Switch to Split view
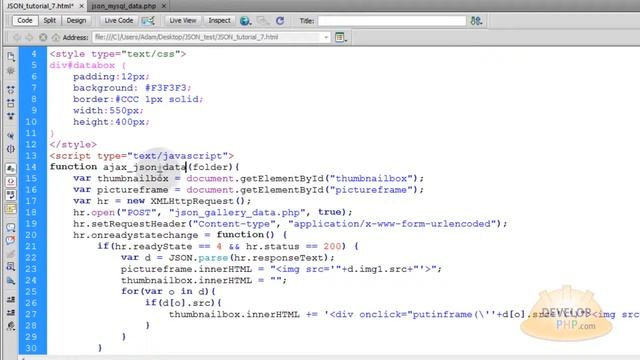The image size is (640, 360). [50, 20]
